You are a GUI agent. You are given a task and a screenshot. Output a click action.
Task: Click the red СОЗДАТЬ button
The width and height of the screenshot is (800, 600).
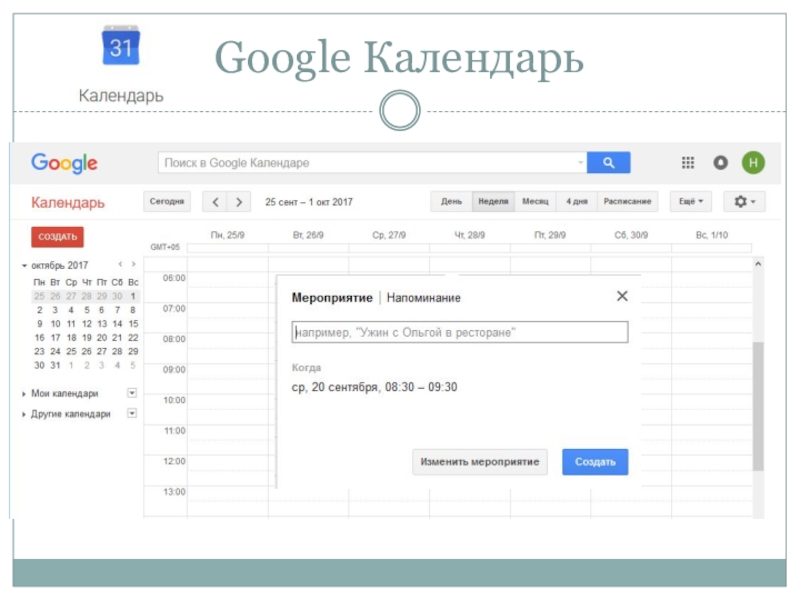(58, 237)
